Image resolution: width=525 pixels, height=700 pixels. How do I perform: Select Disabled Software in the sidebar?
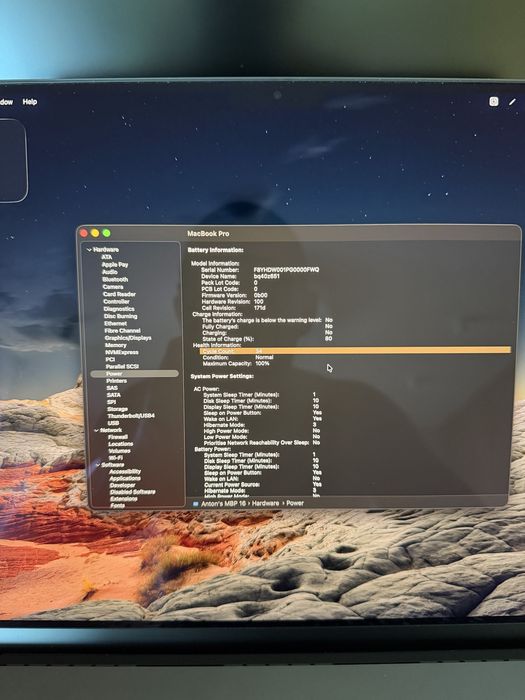click(133, 492)
